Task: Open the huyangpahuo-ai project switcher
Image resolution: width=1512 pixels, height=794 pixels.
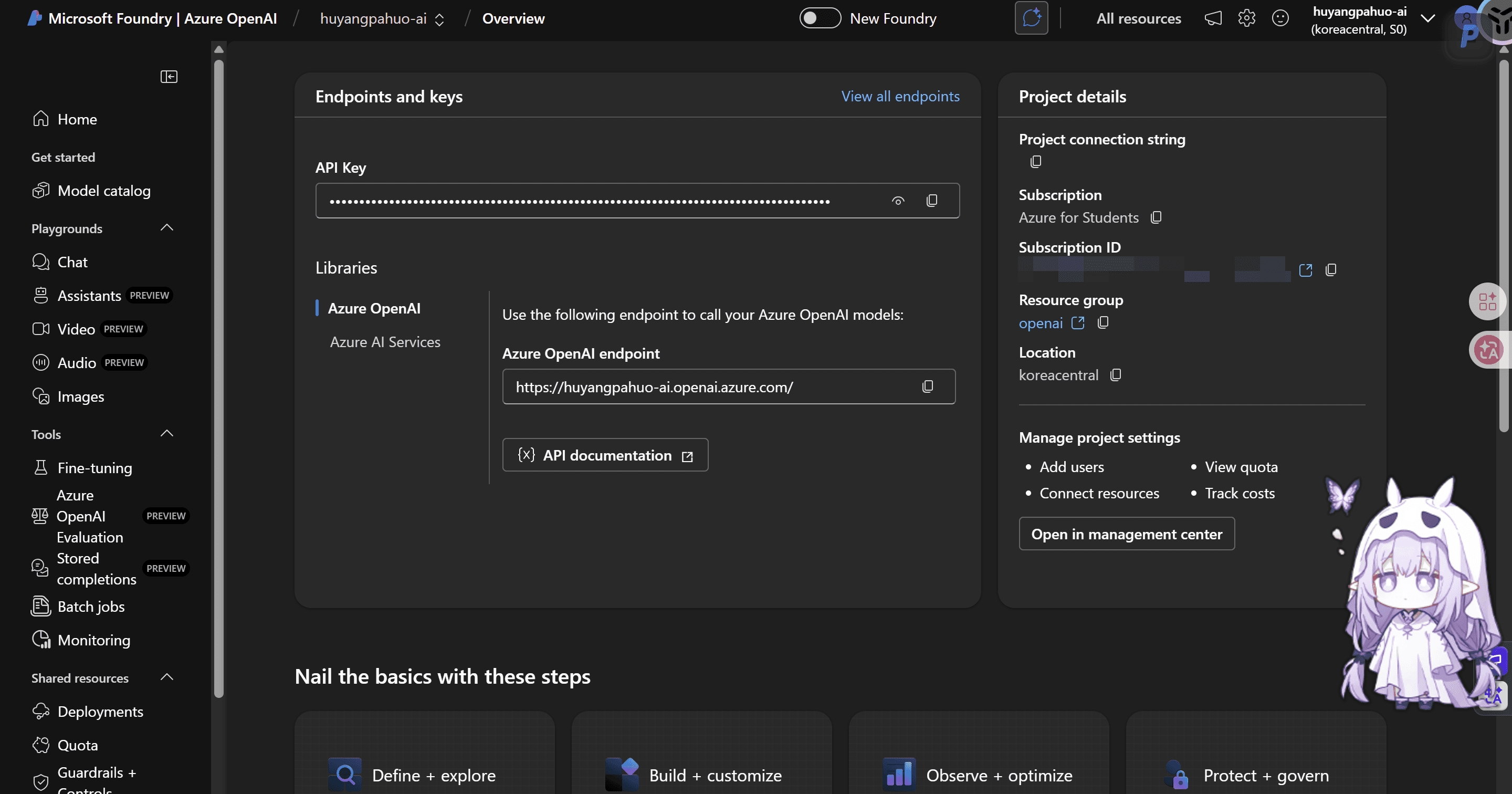Action: 382,19
